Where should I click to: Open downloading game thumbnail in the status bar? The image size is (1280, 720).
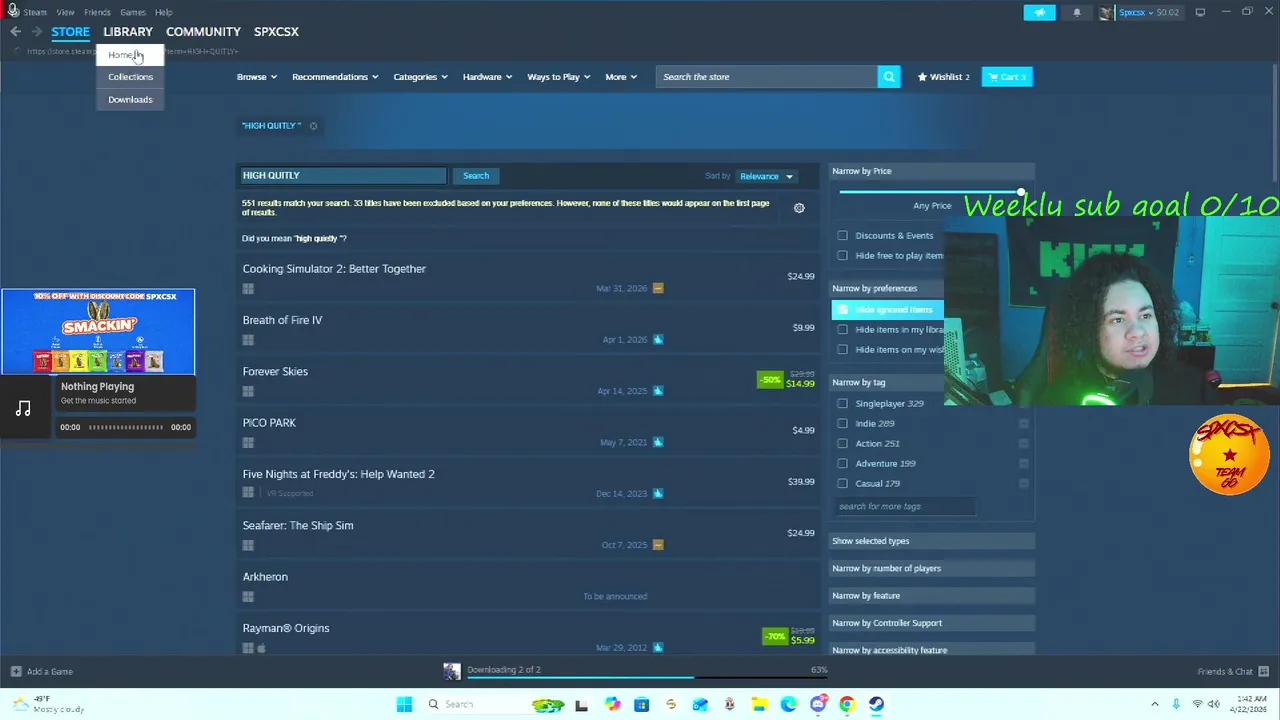coord(452,671)
